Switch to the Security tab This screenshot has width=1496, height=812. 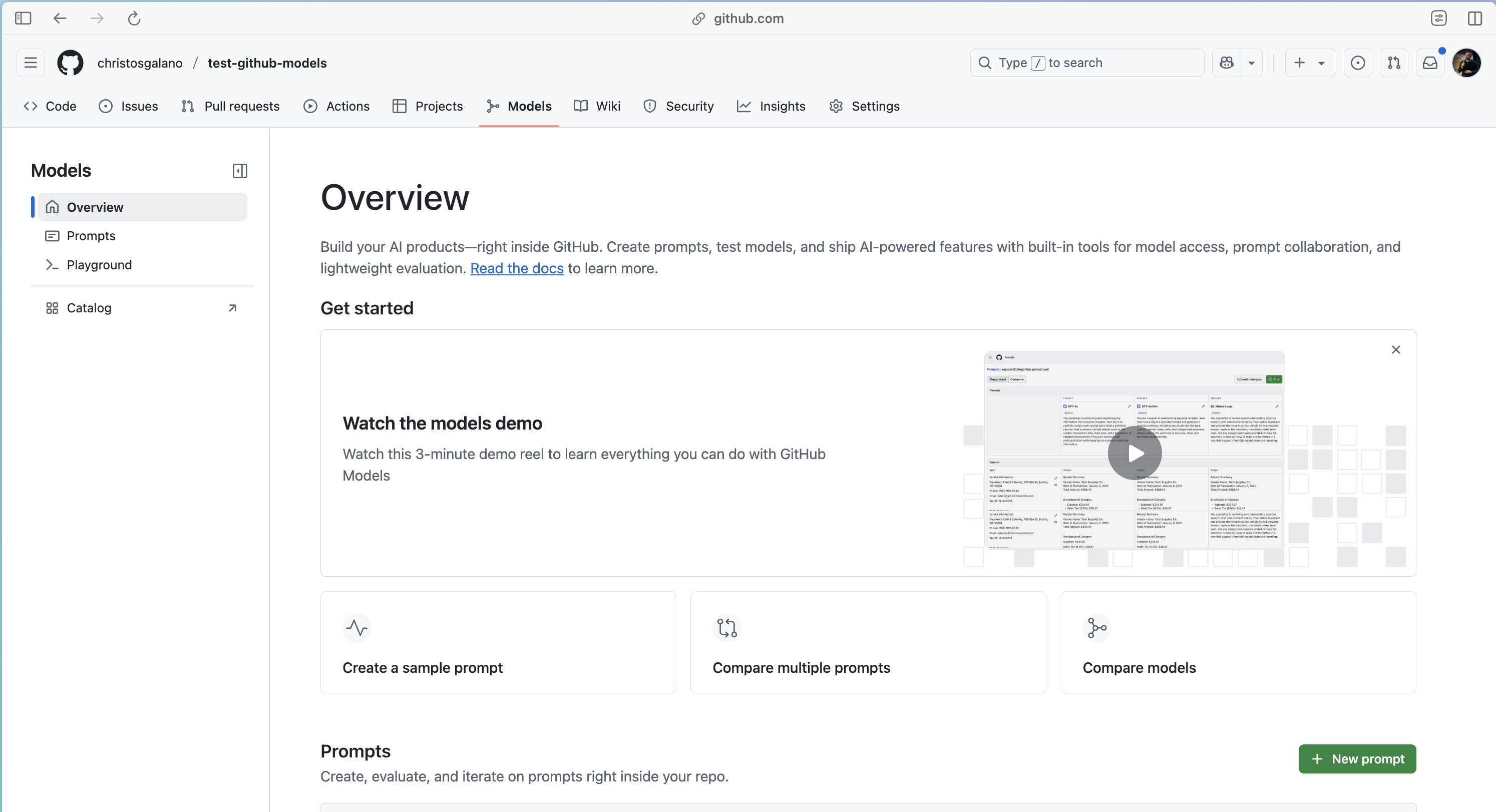(678, 106)
